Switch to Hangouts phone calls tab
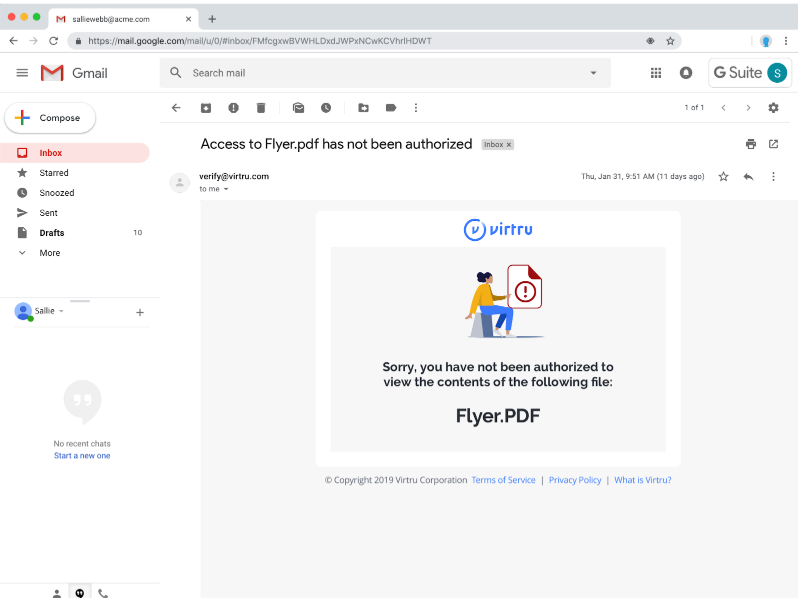Viewport: 798px width, 598px height. pos(103,593)
